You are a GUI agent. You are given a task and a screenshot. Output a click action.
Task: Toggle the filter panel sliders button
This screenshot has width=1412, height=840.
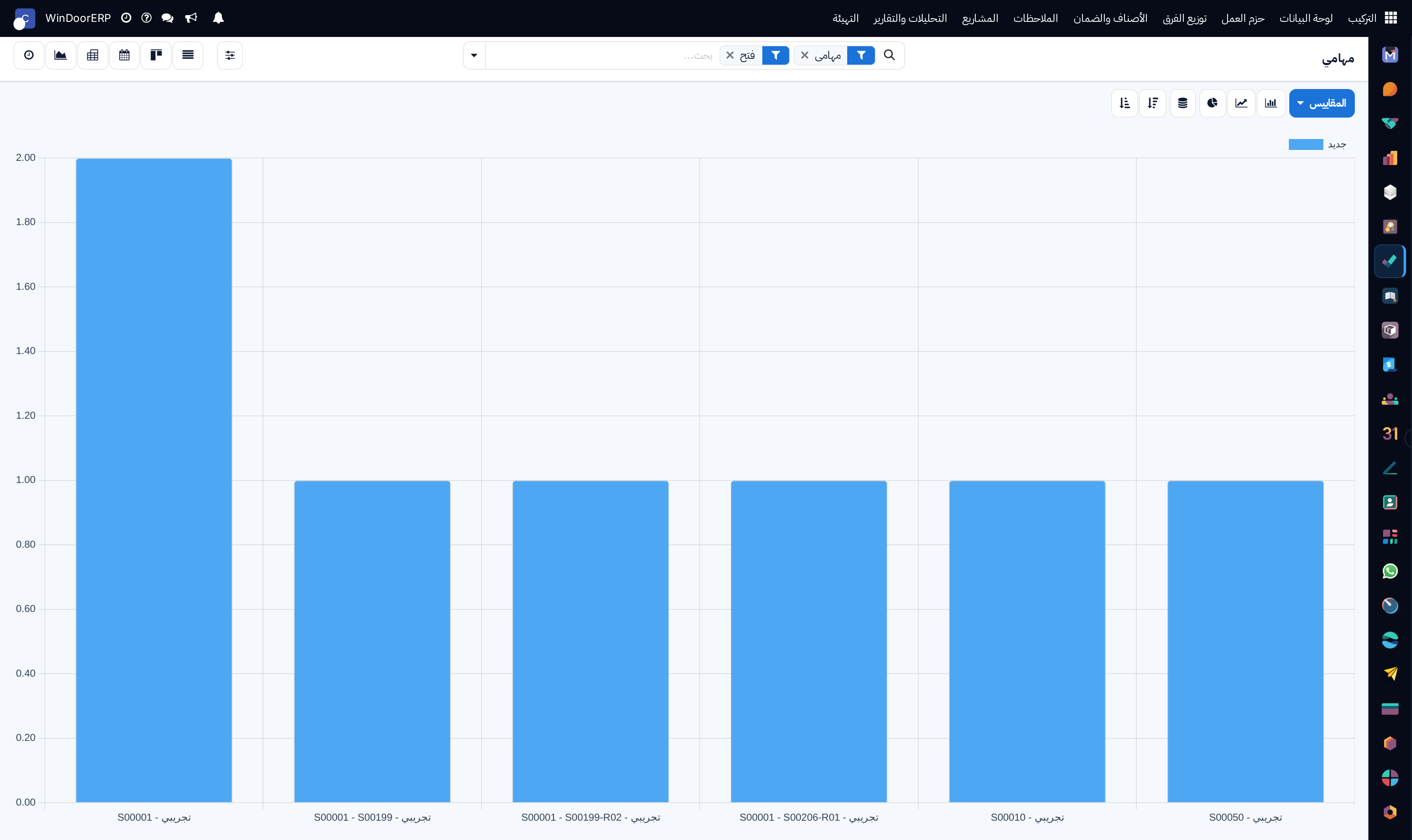(229, 55)
